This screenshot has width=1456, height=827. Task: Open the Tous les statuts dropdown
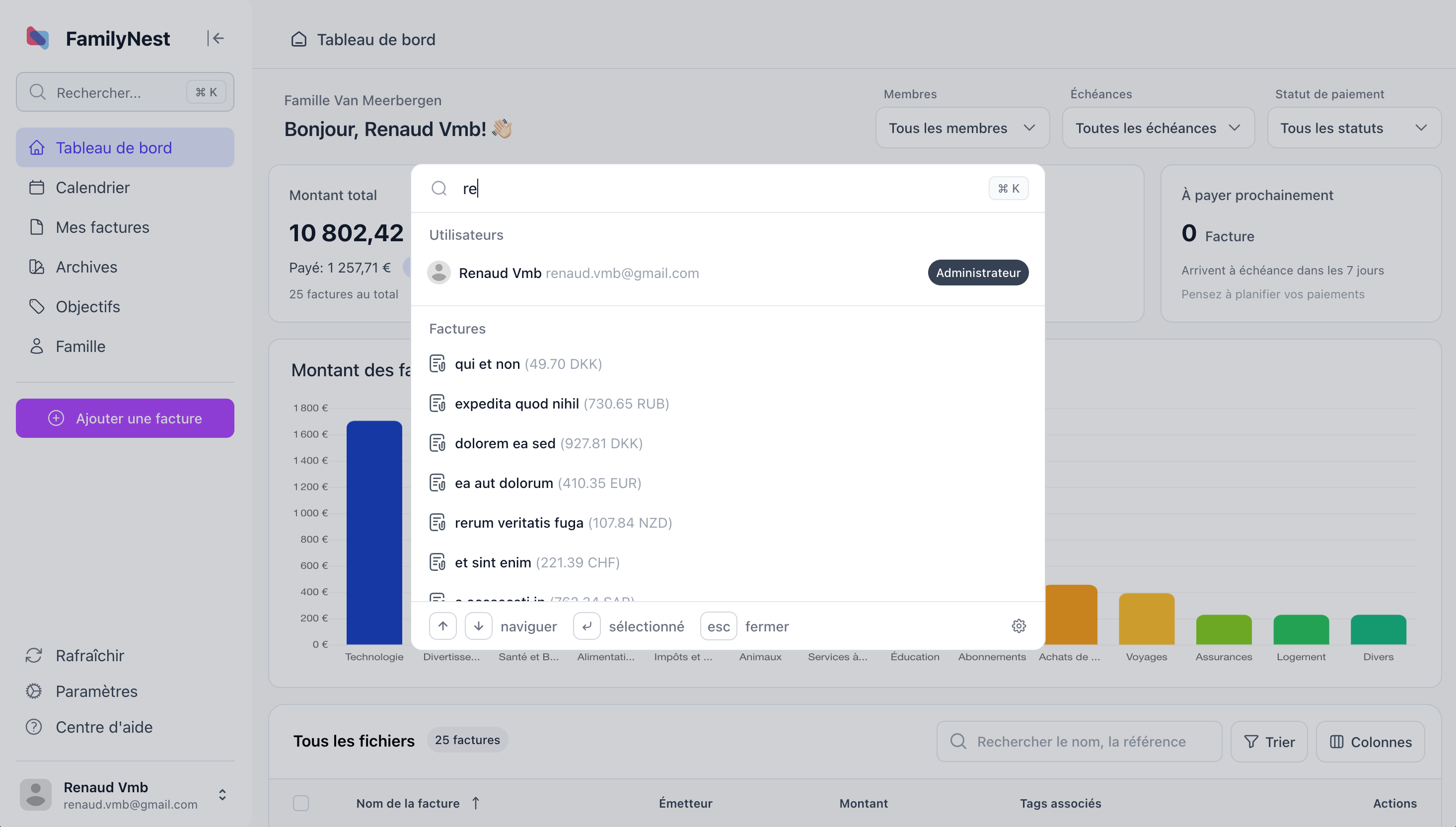pos(1354,128)
